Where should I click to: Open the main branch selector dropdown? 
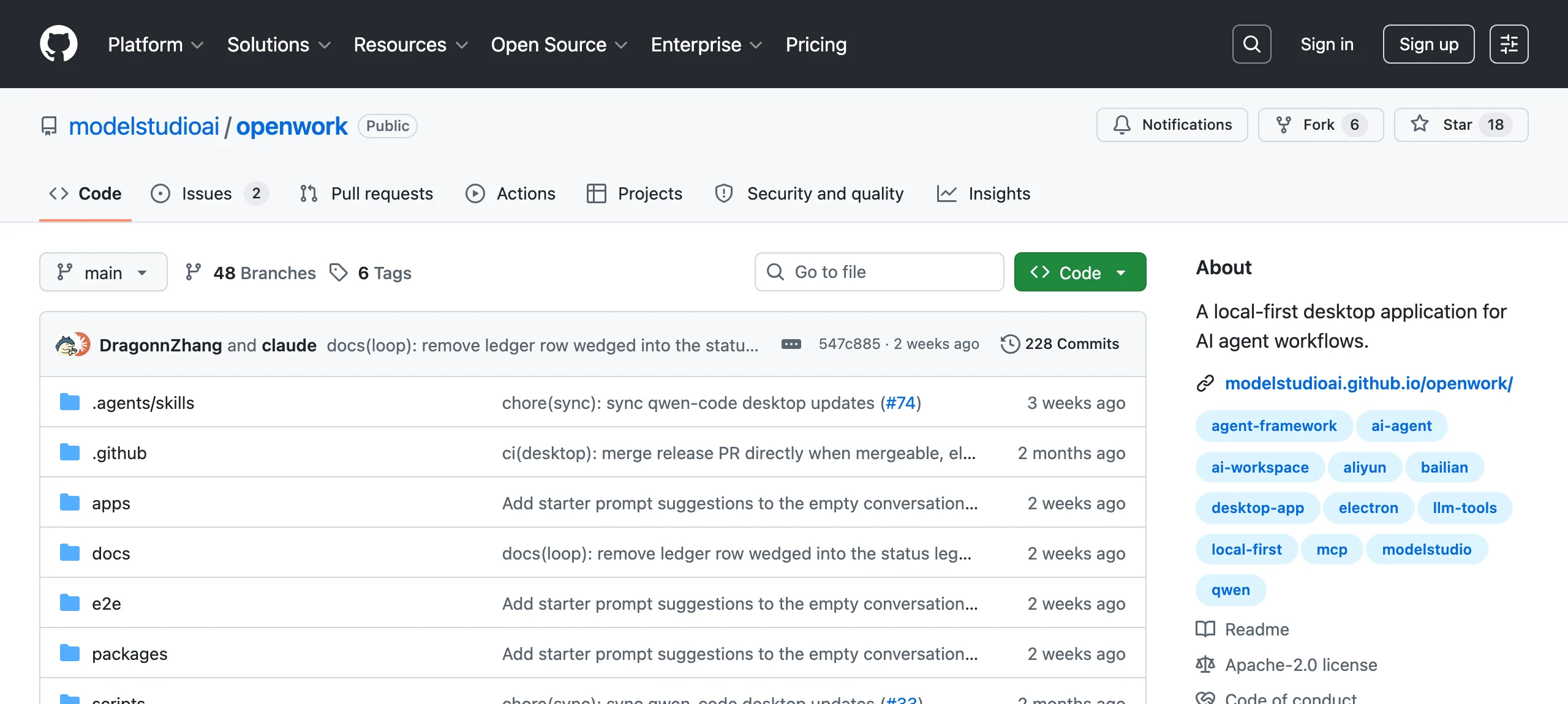104,272
